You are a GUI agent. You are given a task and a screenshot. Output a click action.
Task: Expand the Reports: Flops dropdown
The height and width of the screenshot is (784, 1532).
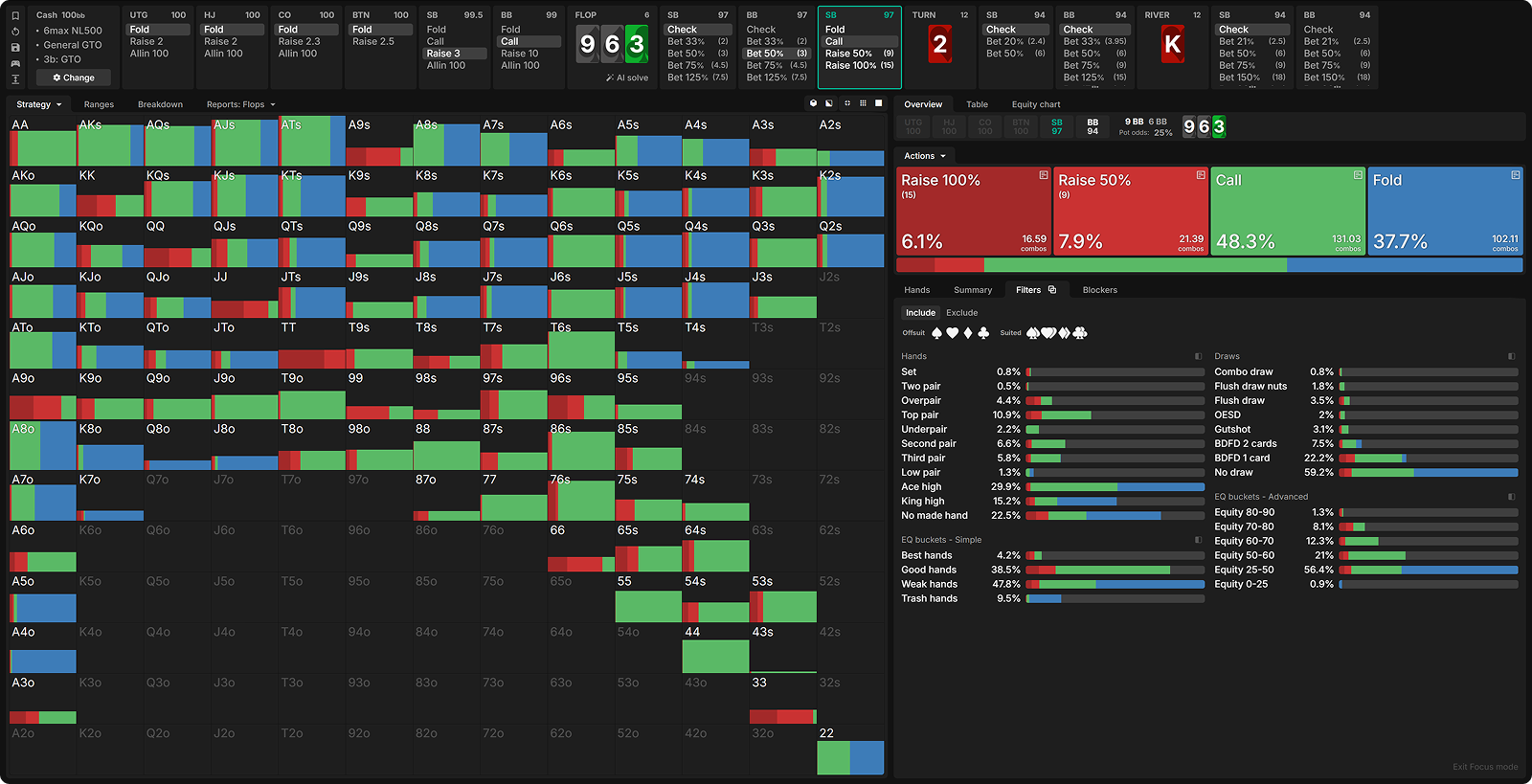click(x=240, y=104)
